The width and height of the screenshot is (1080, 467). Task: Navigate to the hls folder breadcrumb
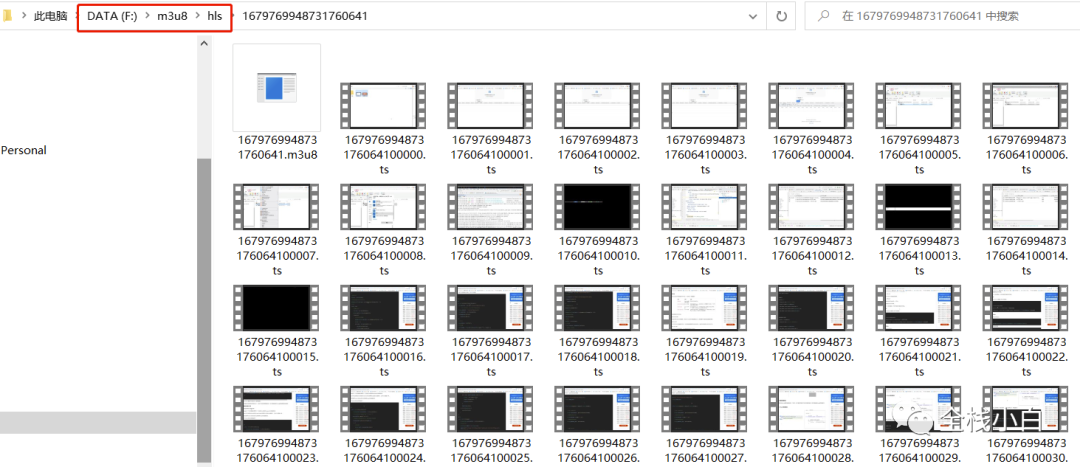pyautogui.click(x=215, y=16)
